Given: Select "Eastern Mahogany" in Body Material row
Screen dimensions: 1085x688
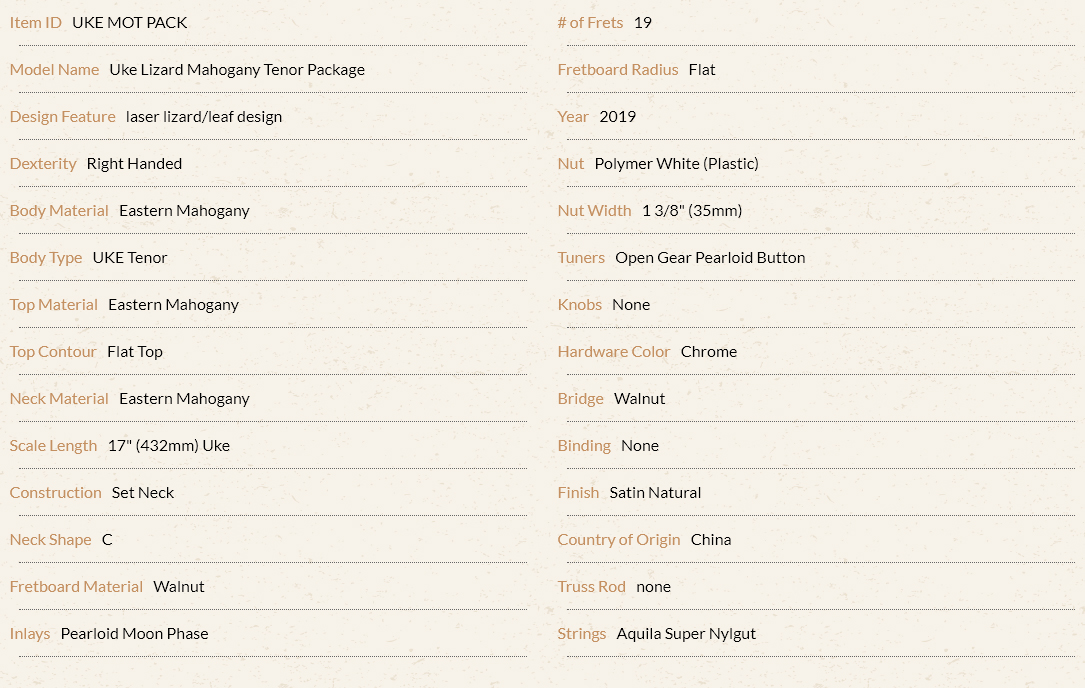Looking at the screenshot, I should tap(184, 211).
